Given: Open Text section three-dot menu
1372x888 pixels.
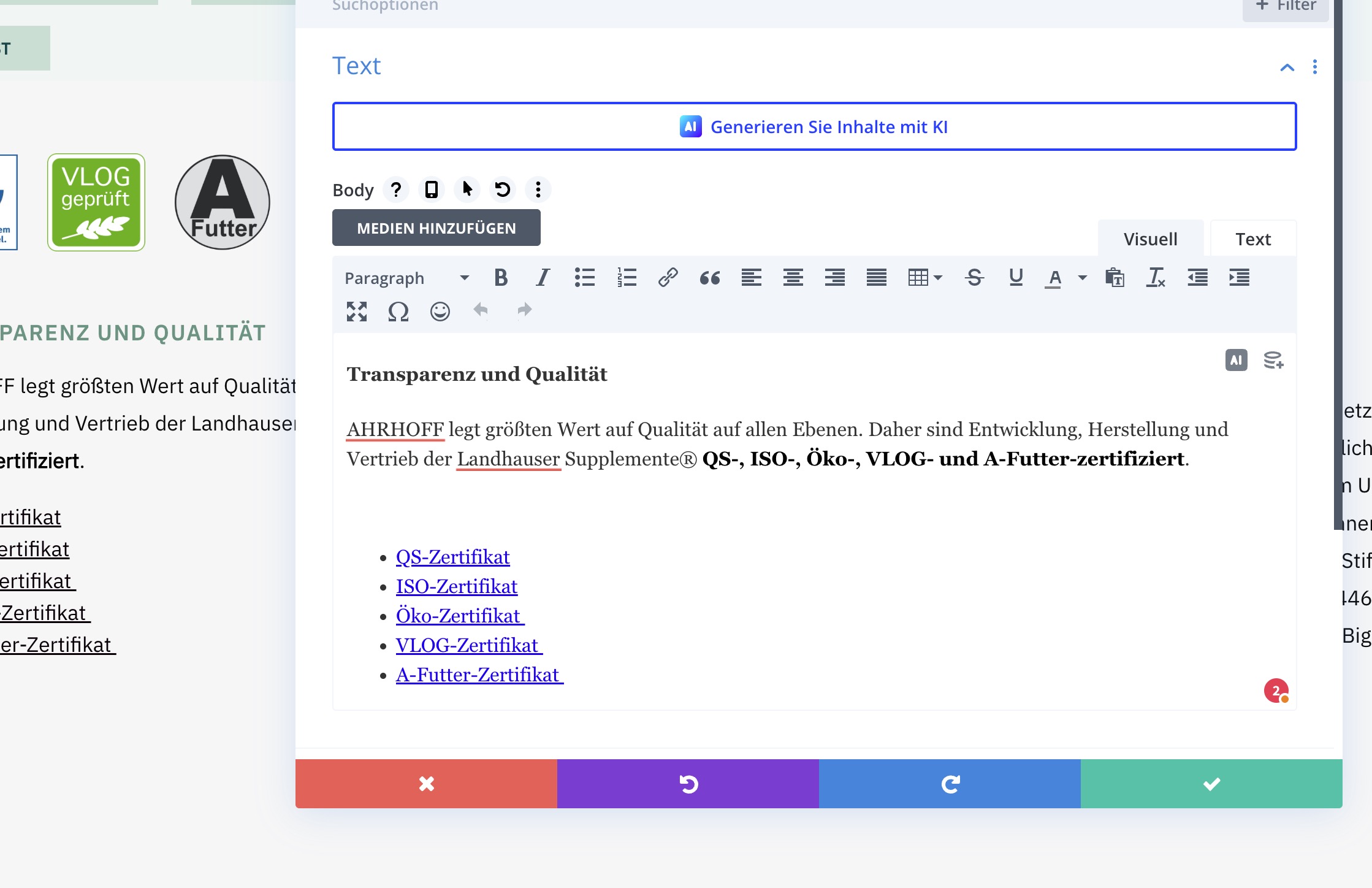Looking at the screenshot, I should 1315,67.
